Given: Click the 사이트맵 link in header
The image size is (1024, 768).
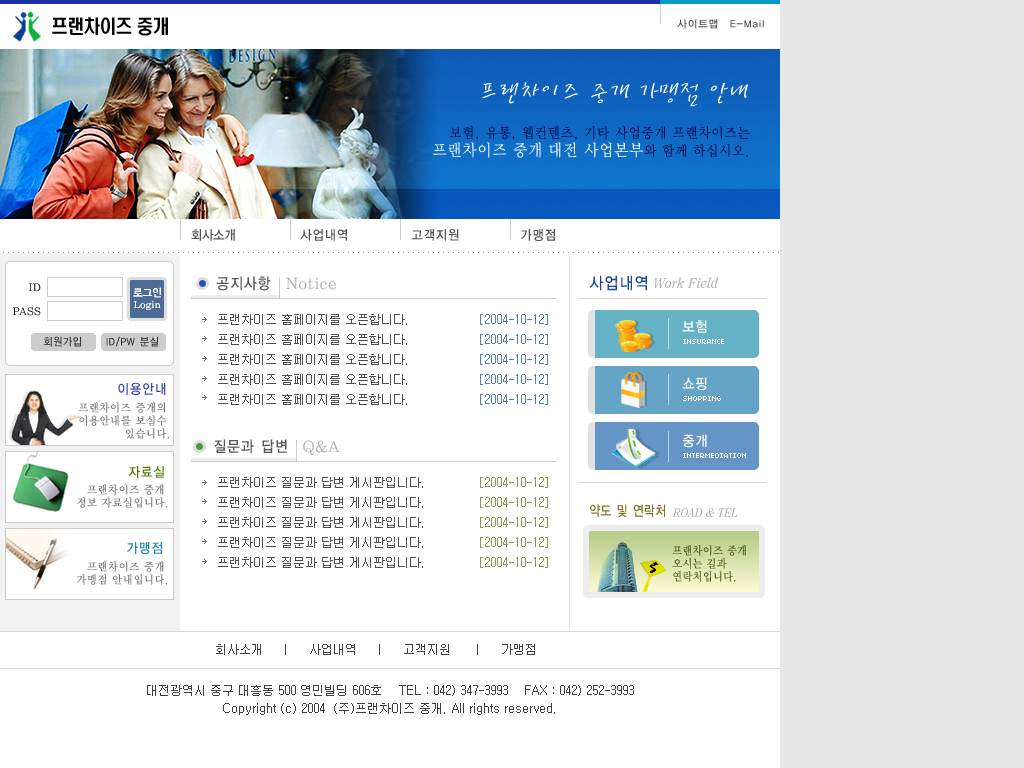Looking at the screenshot, I should [697, 24].
